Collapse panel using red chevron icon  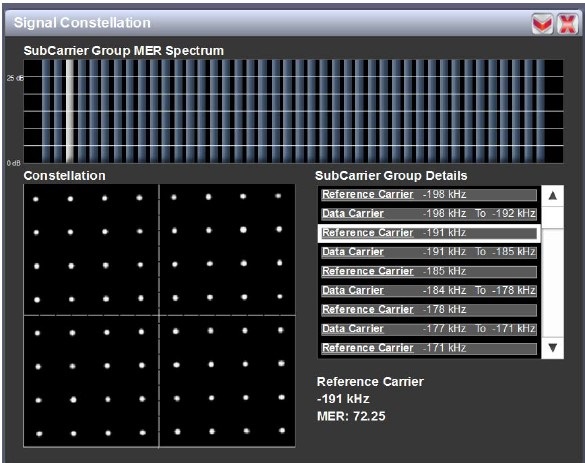(542, 24)
